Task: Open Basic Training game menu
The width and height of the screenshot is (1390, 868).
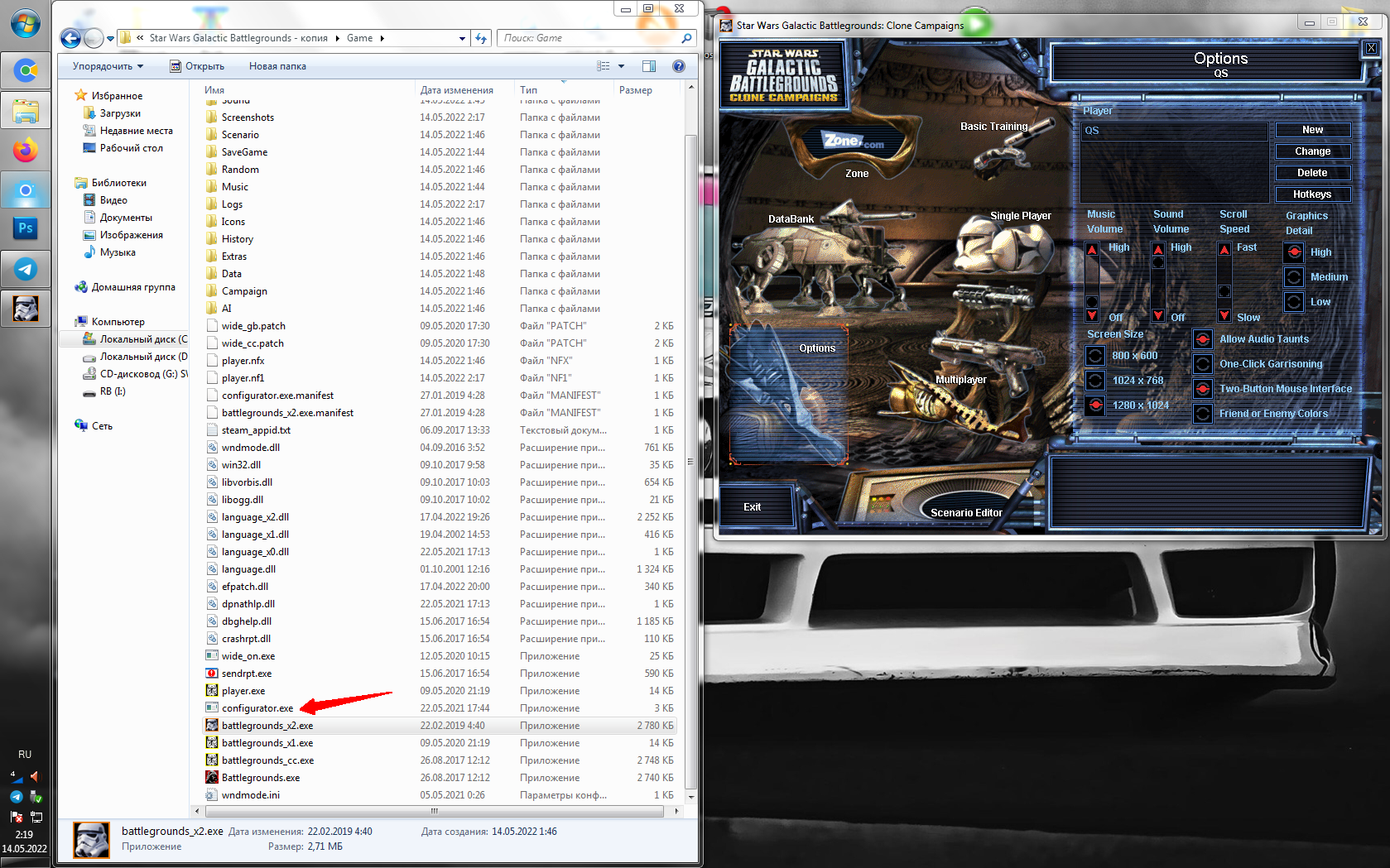Action: (993, 127)
